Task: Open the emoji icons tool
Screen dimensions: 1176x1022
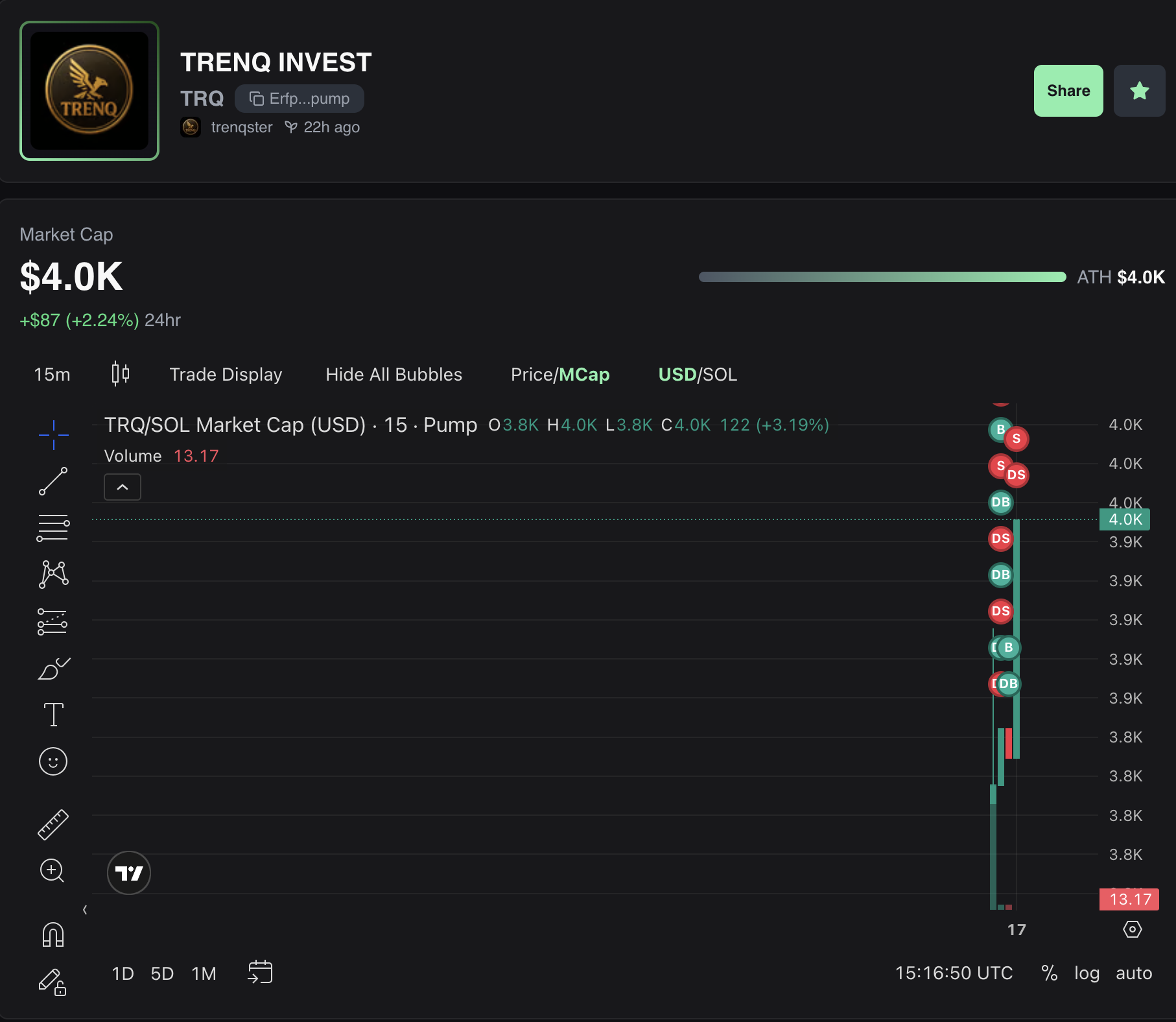Action: tap(53, 761)
